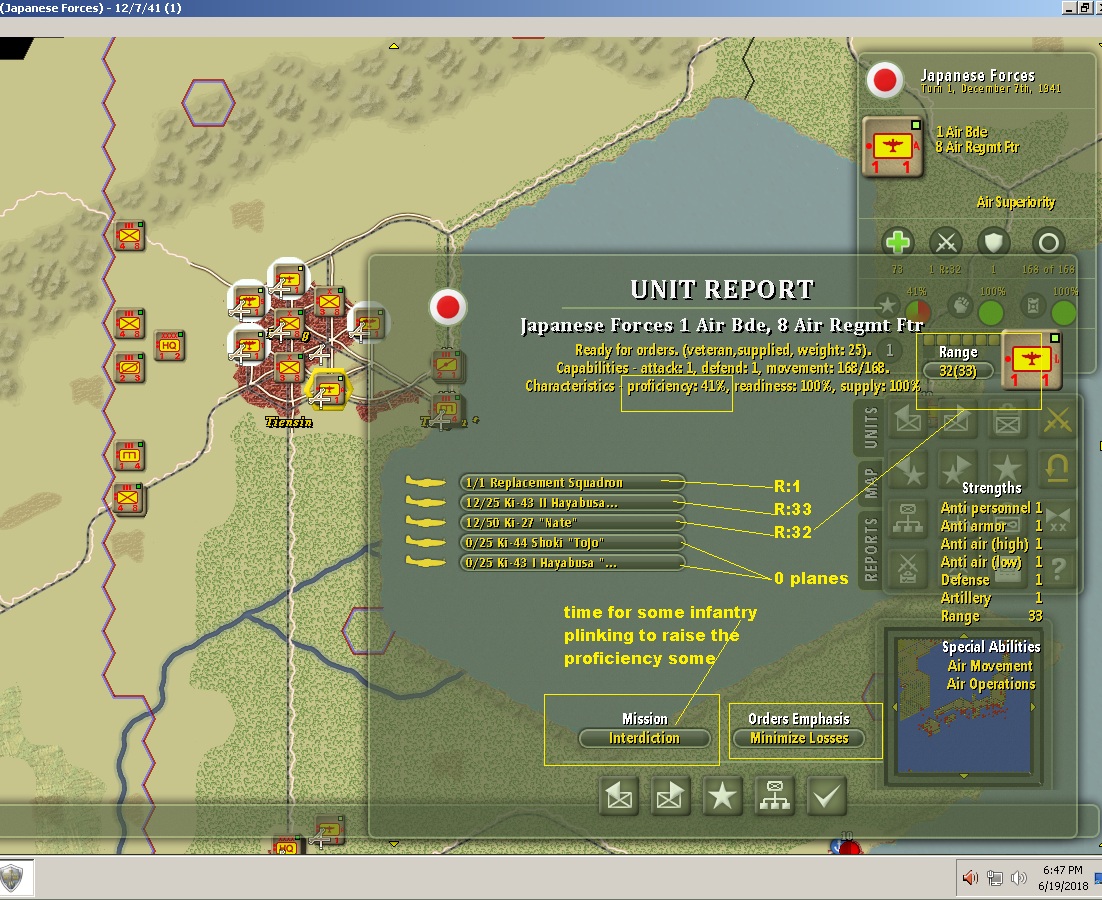
Task: Click the Japanese flag marker on the map
Action: point(448,307)
